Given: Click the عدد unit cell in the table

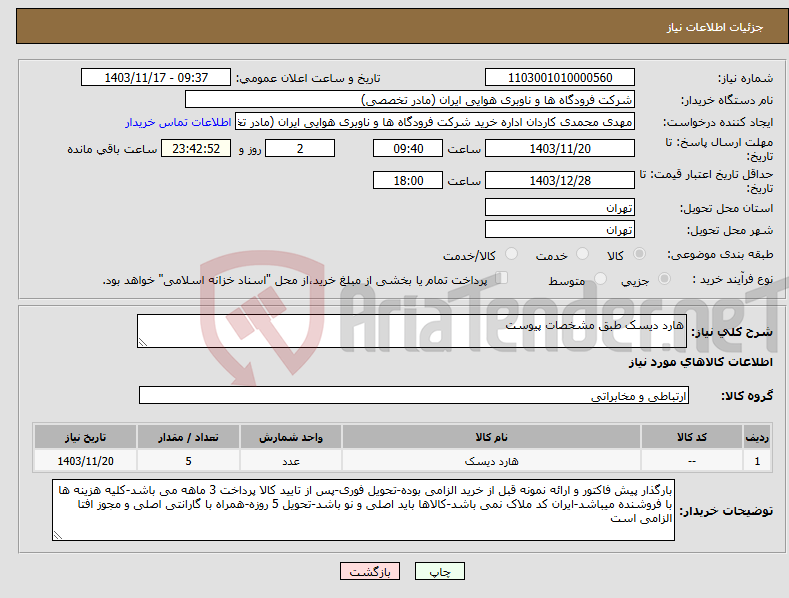Looking at the screenshot, I should (291, 461).
